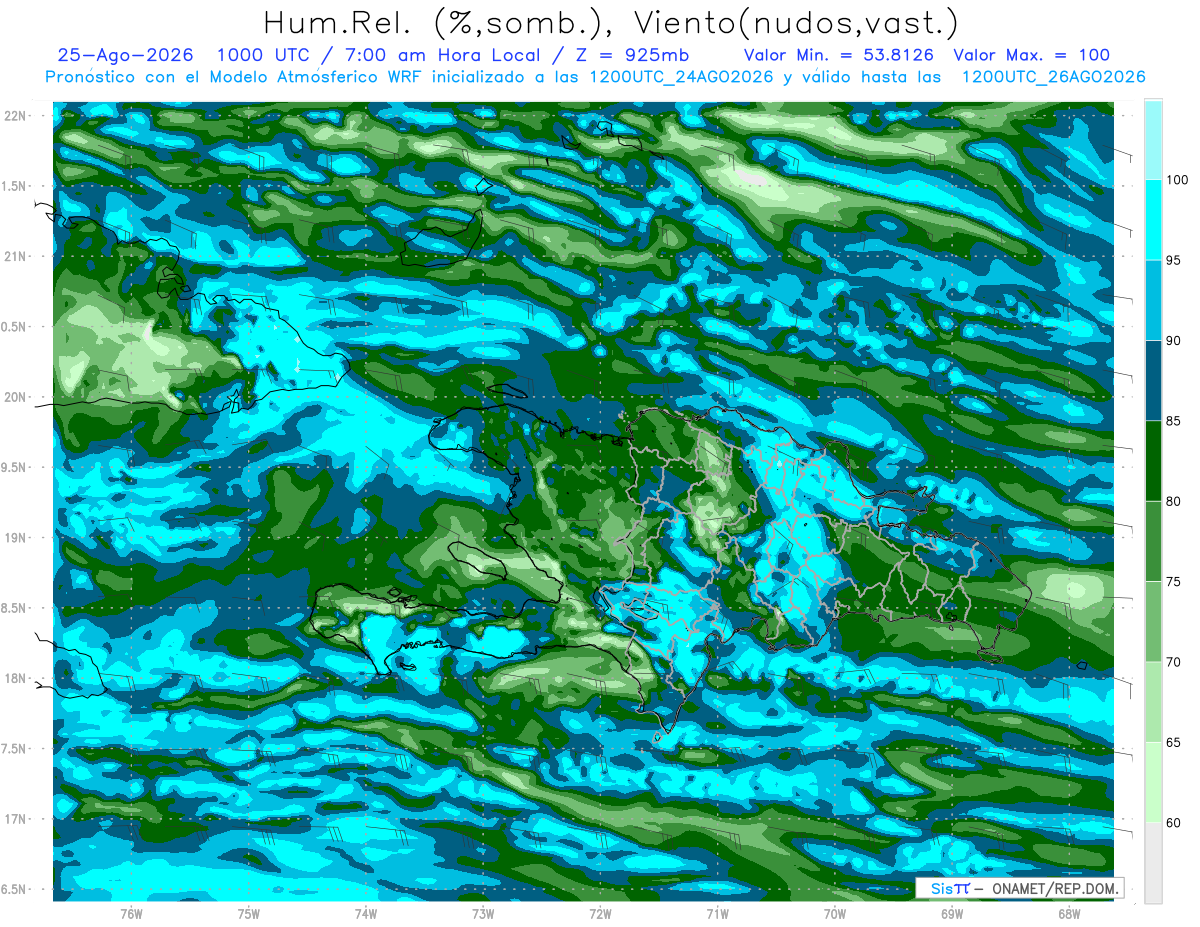Screen dimensions: 1200x927
Task: Select the '69W' longitude label
Action: tap(952, 913)
